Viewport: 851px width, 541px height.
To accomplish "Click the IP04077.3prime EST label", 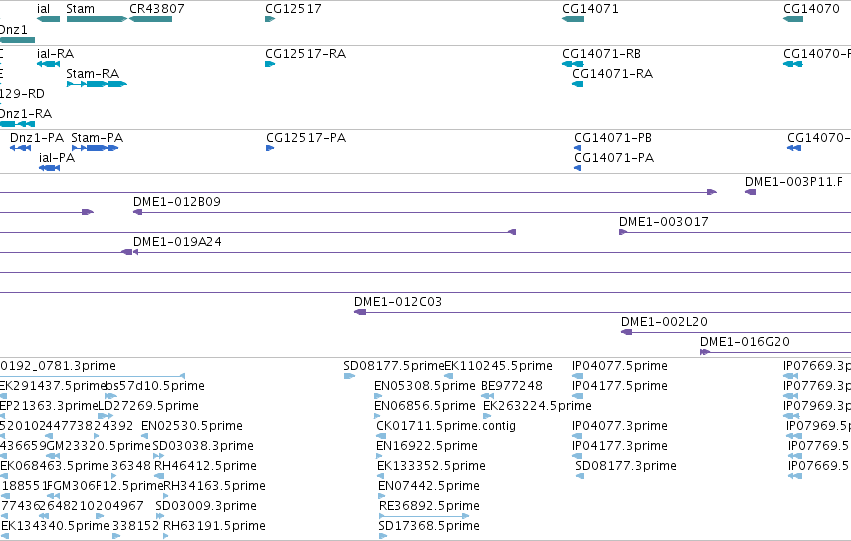I will pos(620,426).
